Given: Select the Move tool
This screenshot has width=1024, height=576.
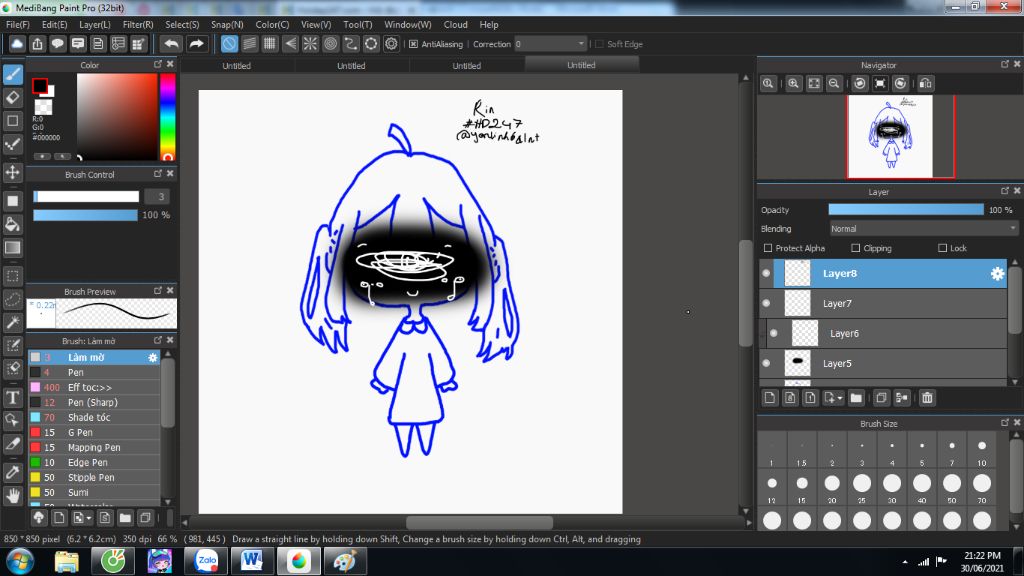Looking at the screenshot, I should pyautogui.click(x=12, y=172).
